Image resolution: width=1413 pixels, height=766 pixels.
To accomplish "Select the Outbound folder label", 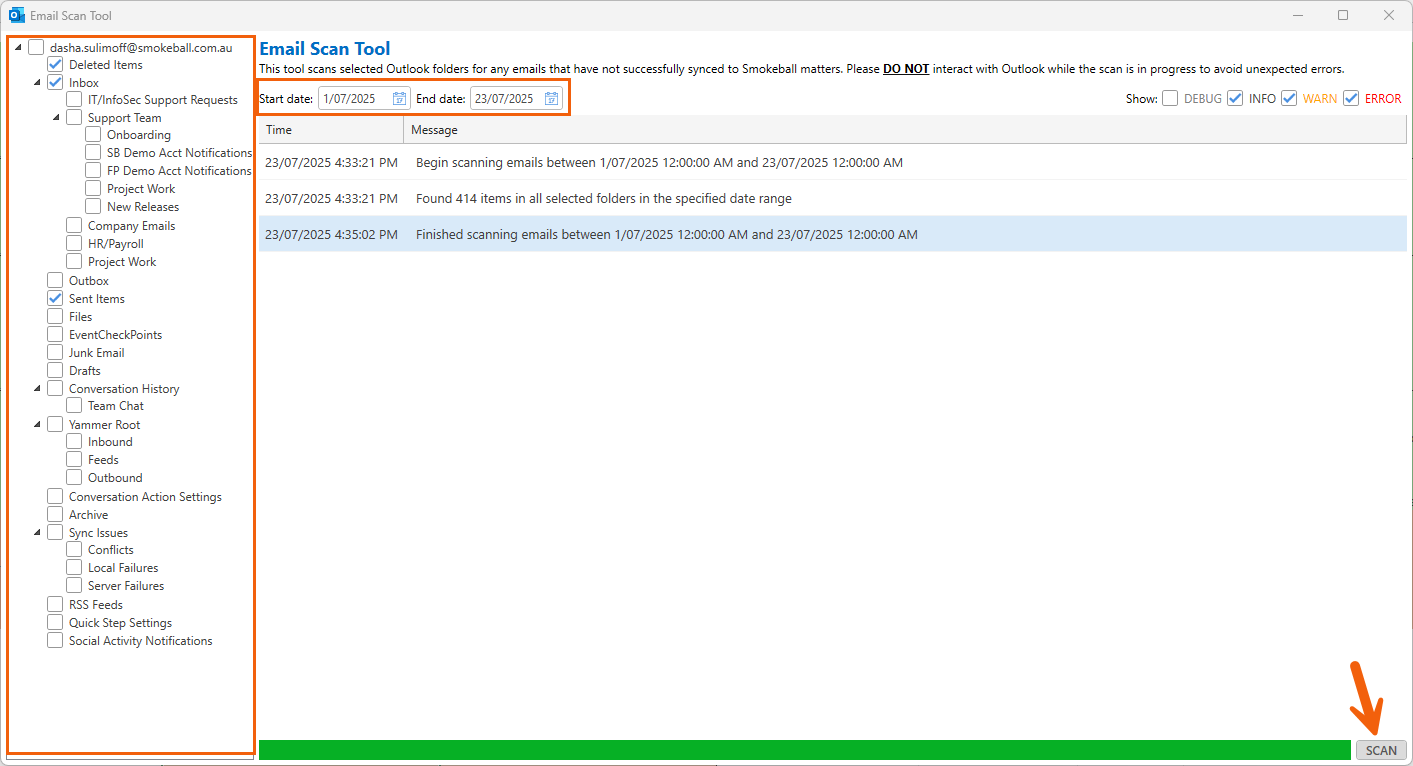I will coord(115,478).
